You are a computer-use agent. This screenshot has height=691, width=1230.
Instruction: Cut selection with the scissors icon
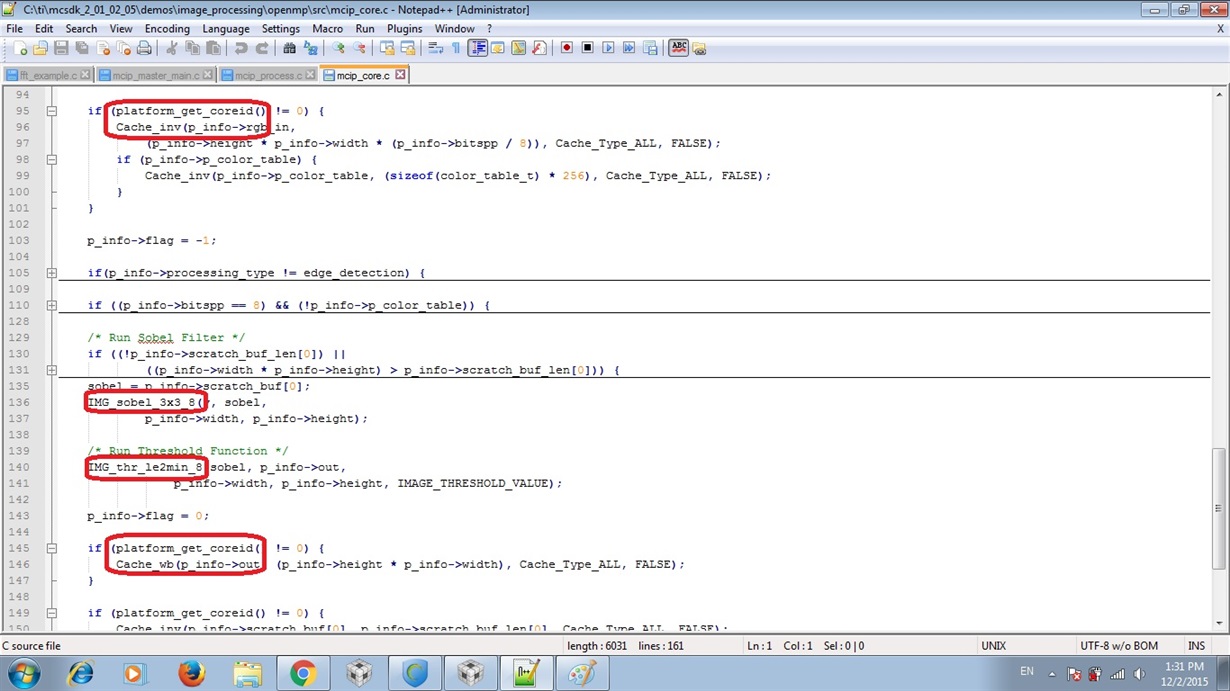click(x=171, y=48)
